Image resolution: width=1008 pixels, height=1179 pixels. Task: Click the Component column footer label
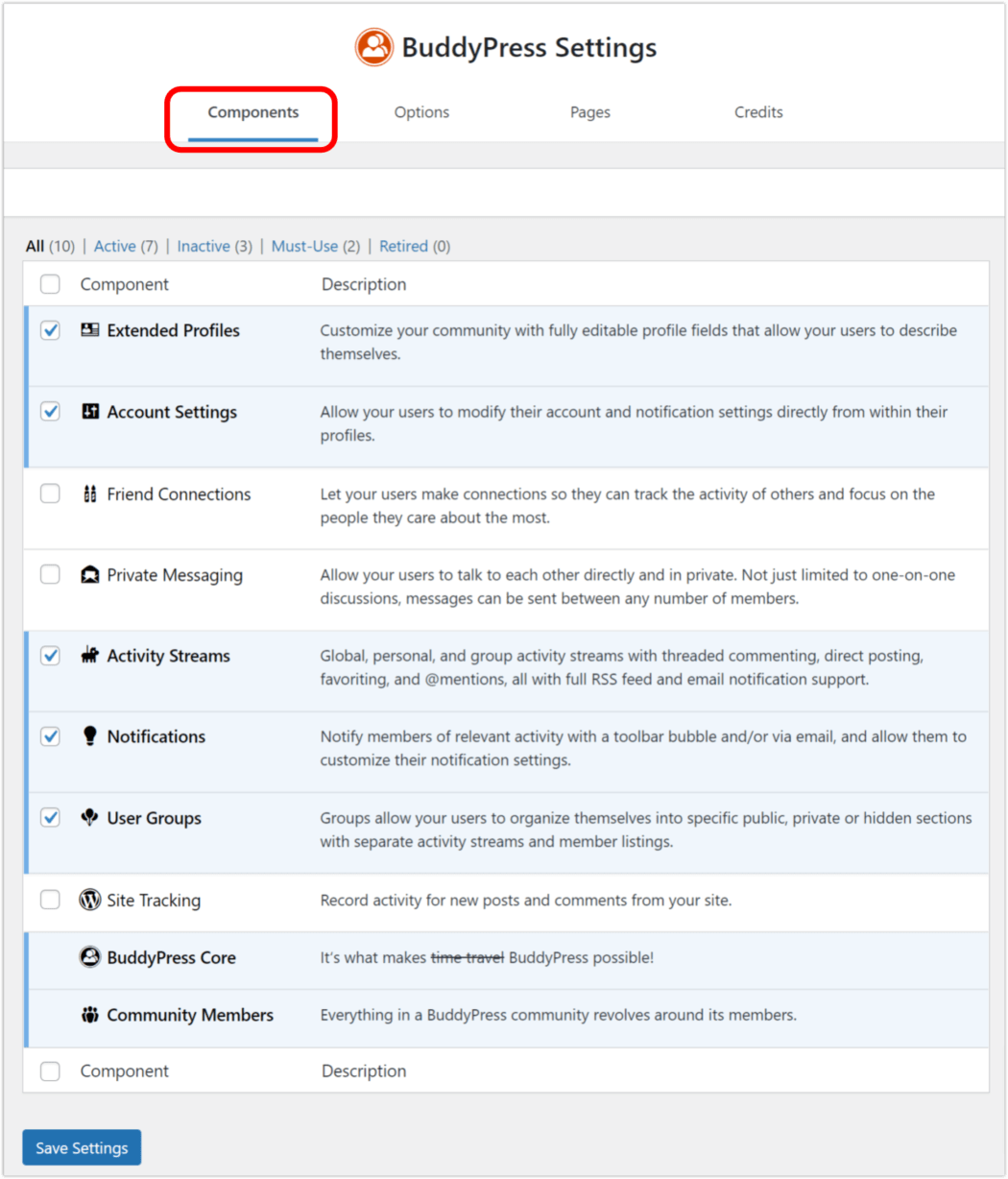click(x=125, y=1071)
